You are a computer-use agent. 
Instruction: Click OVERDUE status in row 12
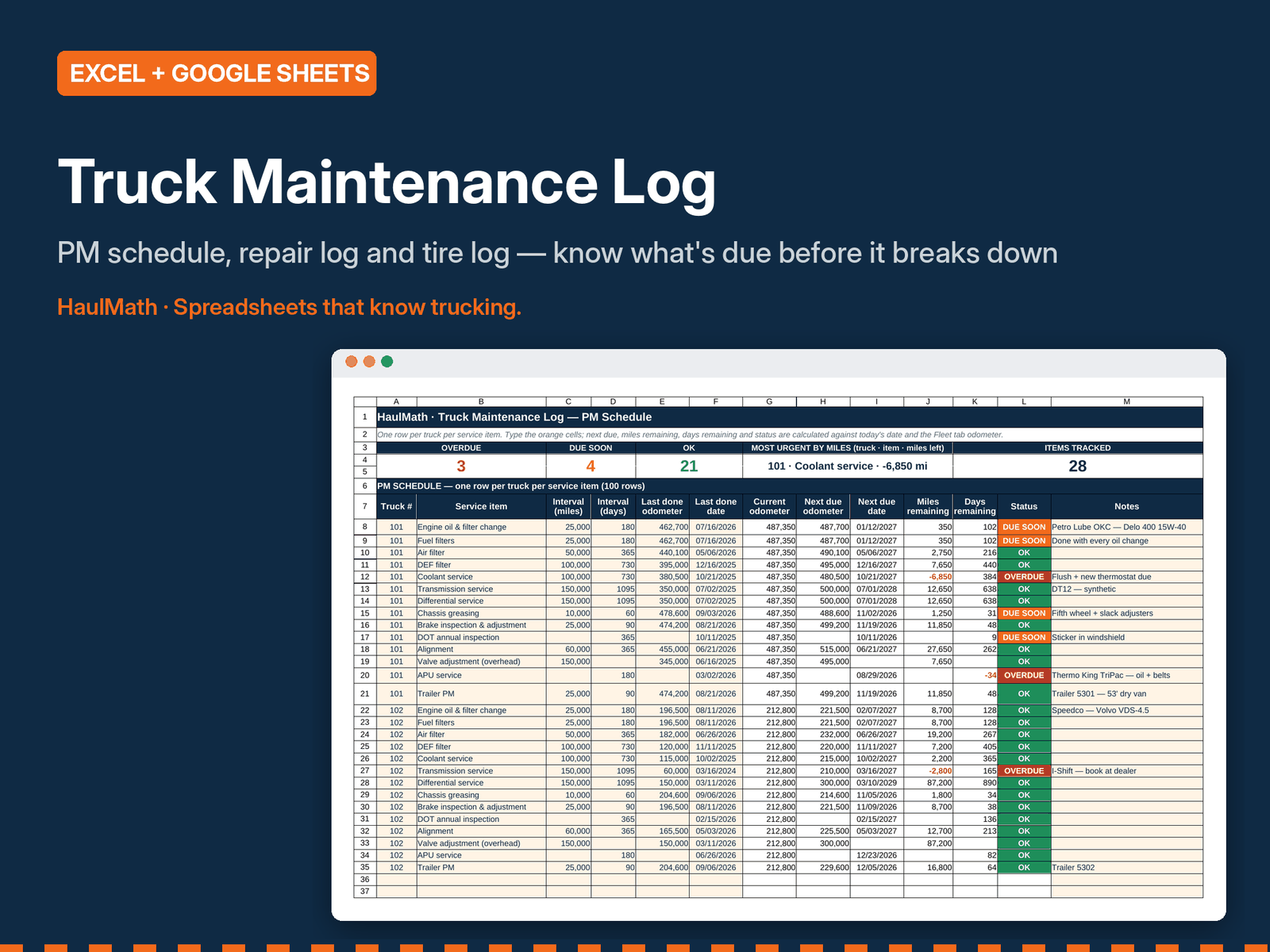1024,577
